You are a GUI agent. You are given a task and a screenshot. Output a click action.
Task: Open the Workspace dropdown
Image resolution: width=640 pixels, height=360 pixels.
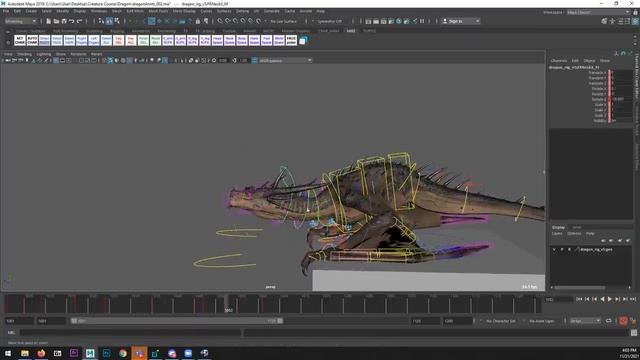pos(598,12)
